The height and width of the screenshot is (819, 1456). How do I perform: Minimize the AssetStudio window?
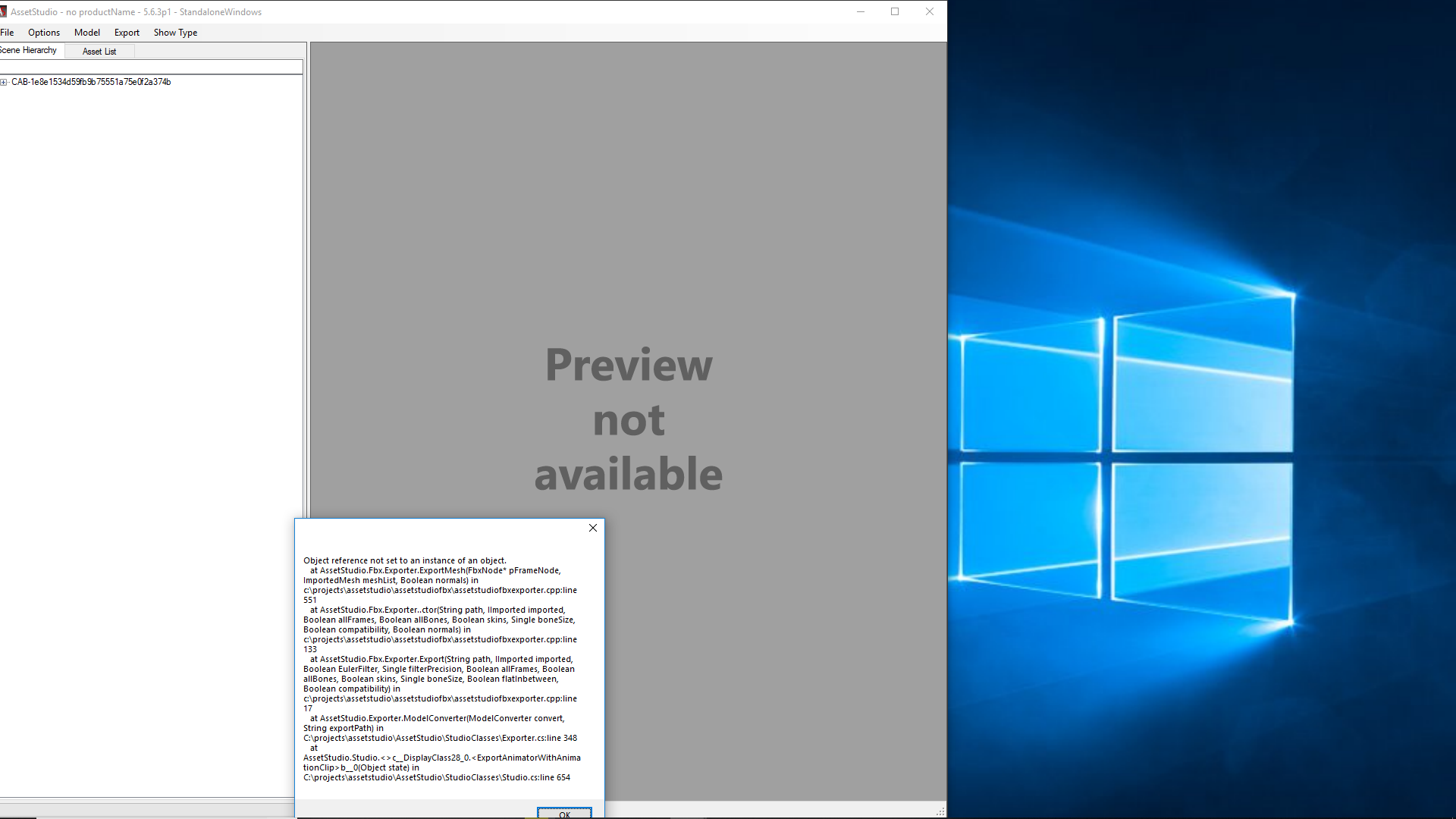click(861, 11)
